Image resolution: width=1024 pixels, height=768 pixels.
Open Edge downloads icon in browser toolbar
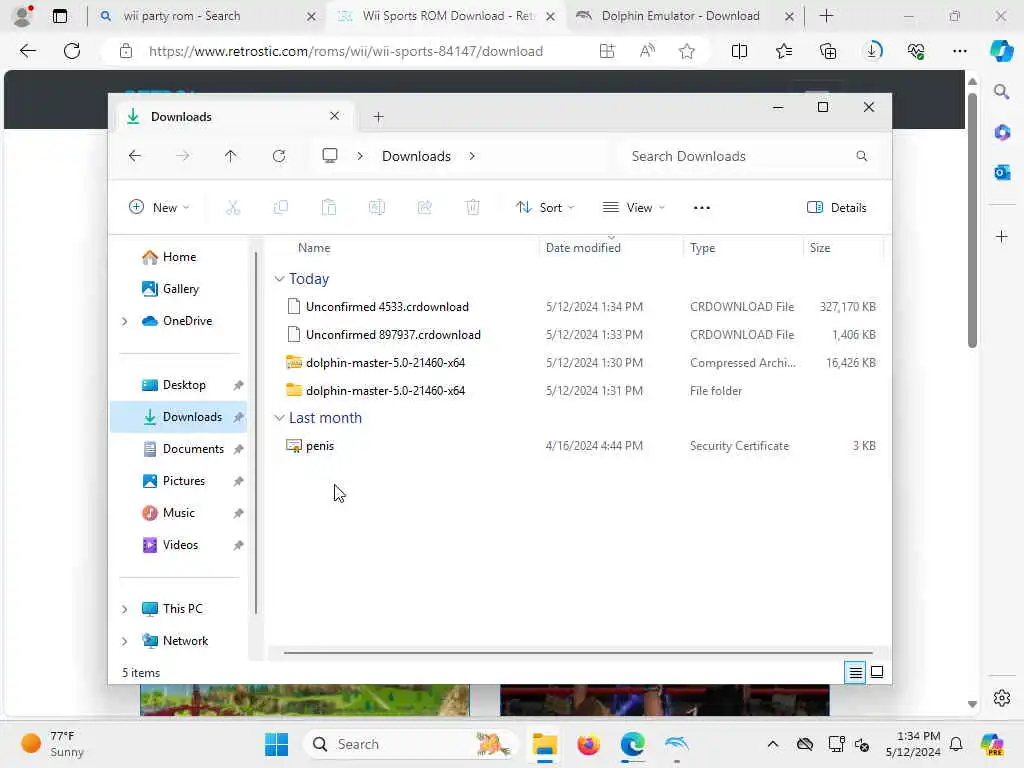click(872, 51)
